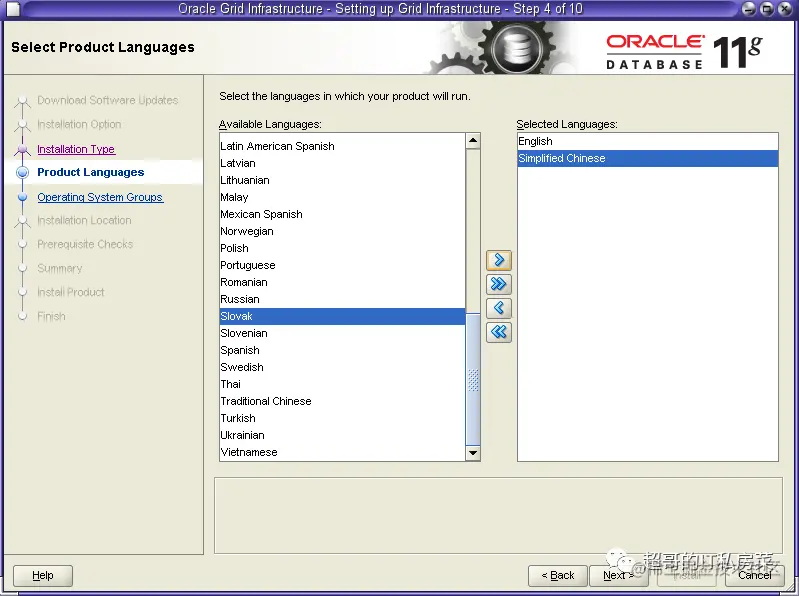Click the Prerequisite Checks step
Image resolution: width=799 pixels, height=596 pixels.
tap(85, 245)
